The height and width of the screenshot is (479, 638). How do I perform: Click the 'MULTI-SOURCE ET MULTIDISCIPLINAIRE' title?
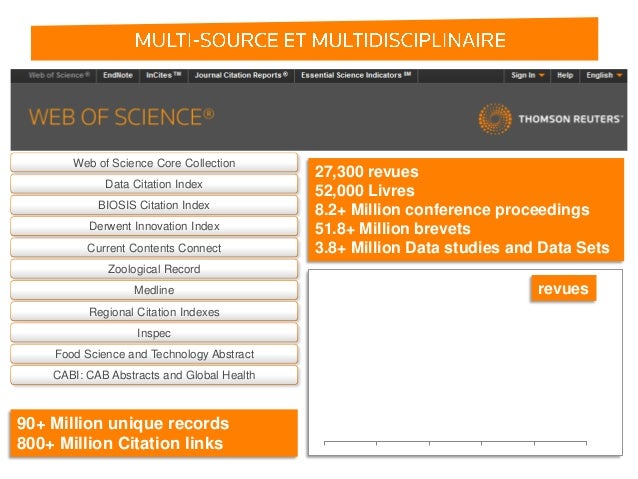pos(320,40)
